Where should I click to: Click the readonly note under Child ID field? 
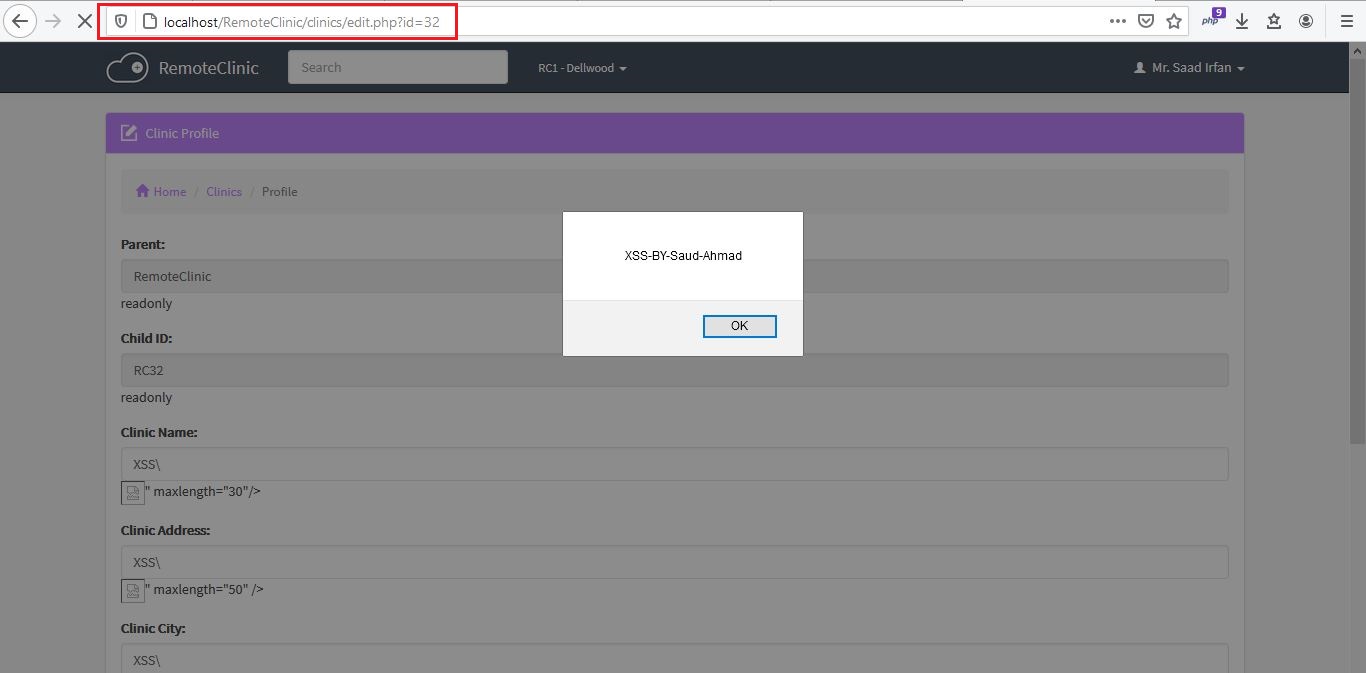coord(146,397)
